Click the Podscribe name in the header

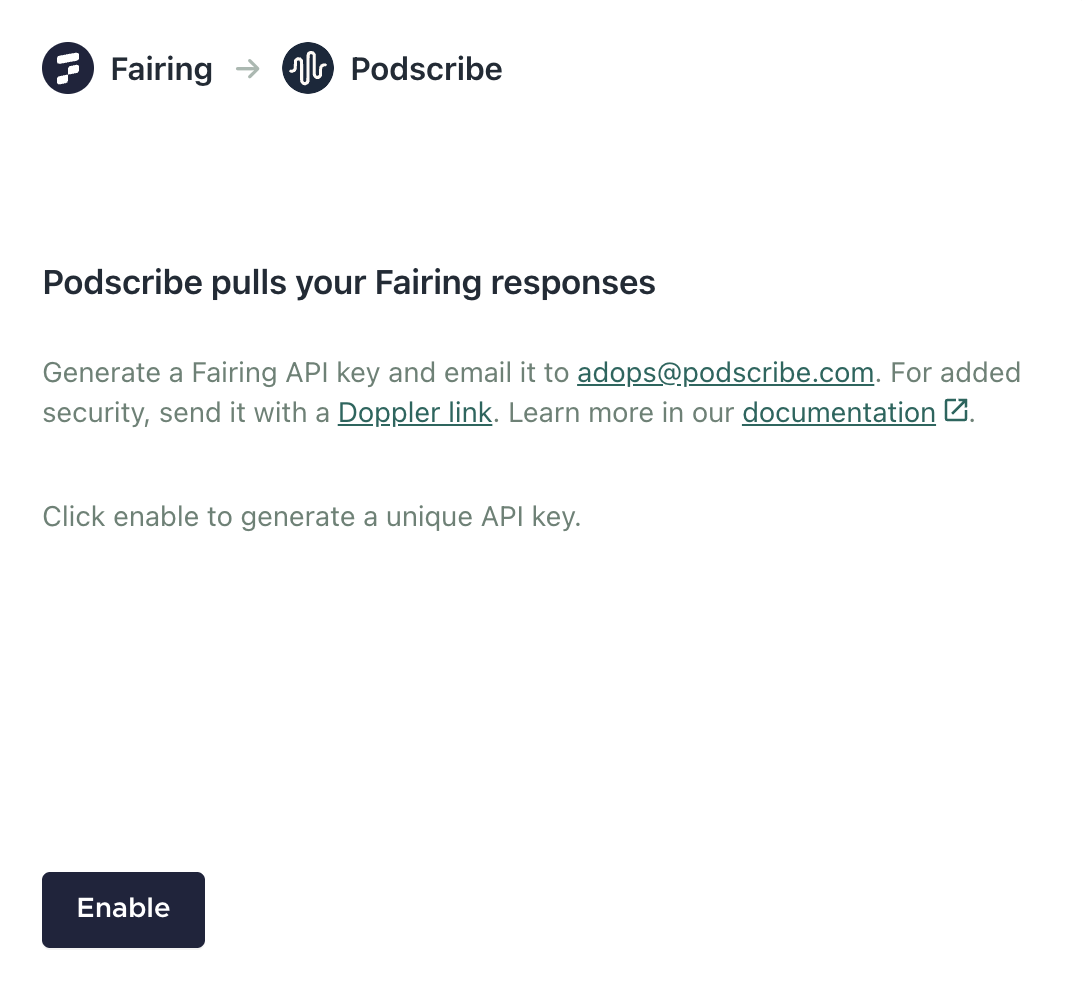click(x=426, y=69)
